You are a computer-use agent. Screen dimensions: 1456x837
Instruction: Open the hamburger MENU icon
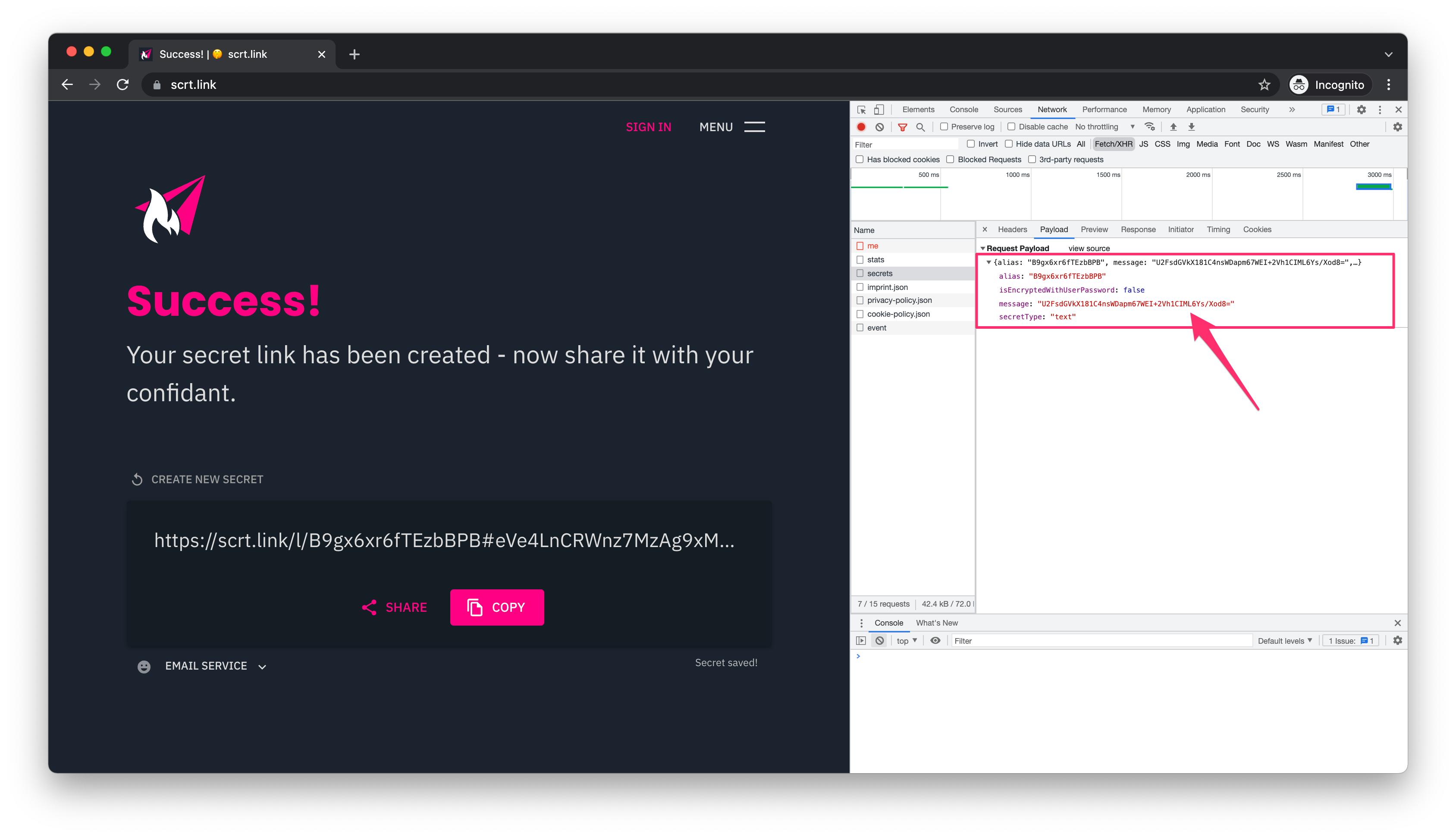click(x=754, y=127)
